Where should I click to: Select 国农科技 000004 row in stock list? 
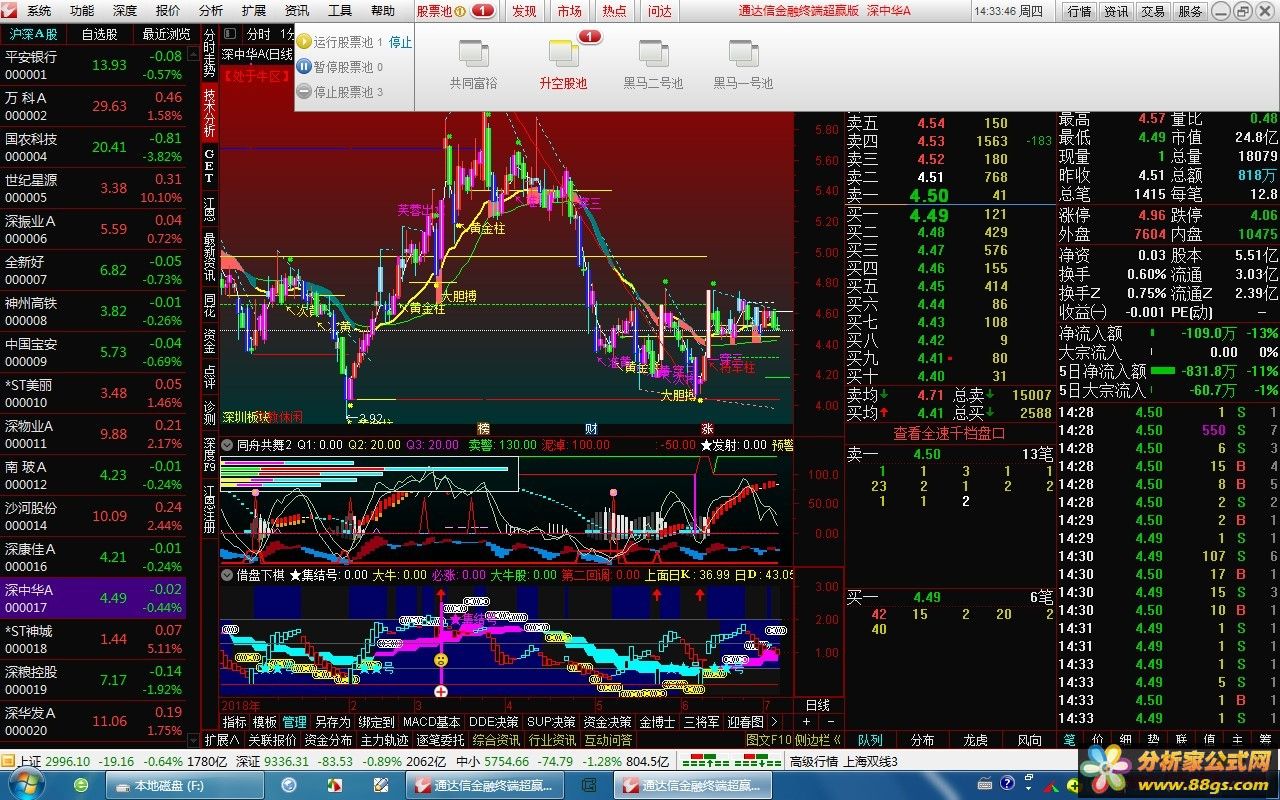pyautogui.click(x=93, y=147)
